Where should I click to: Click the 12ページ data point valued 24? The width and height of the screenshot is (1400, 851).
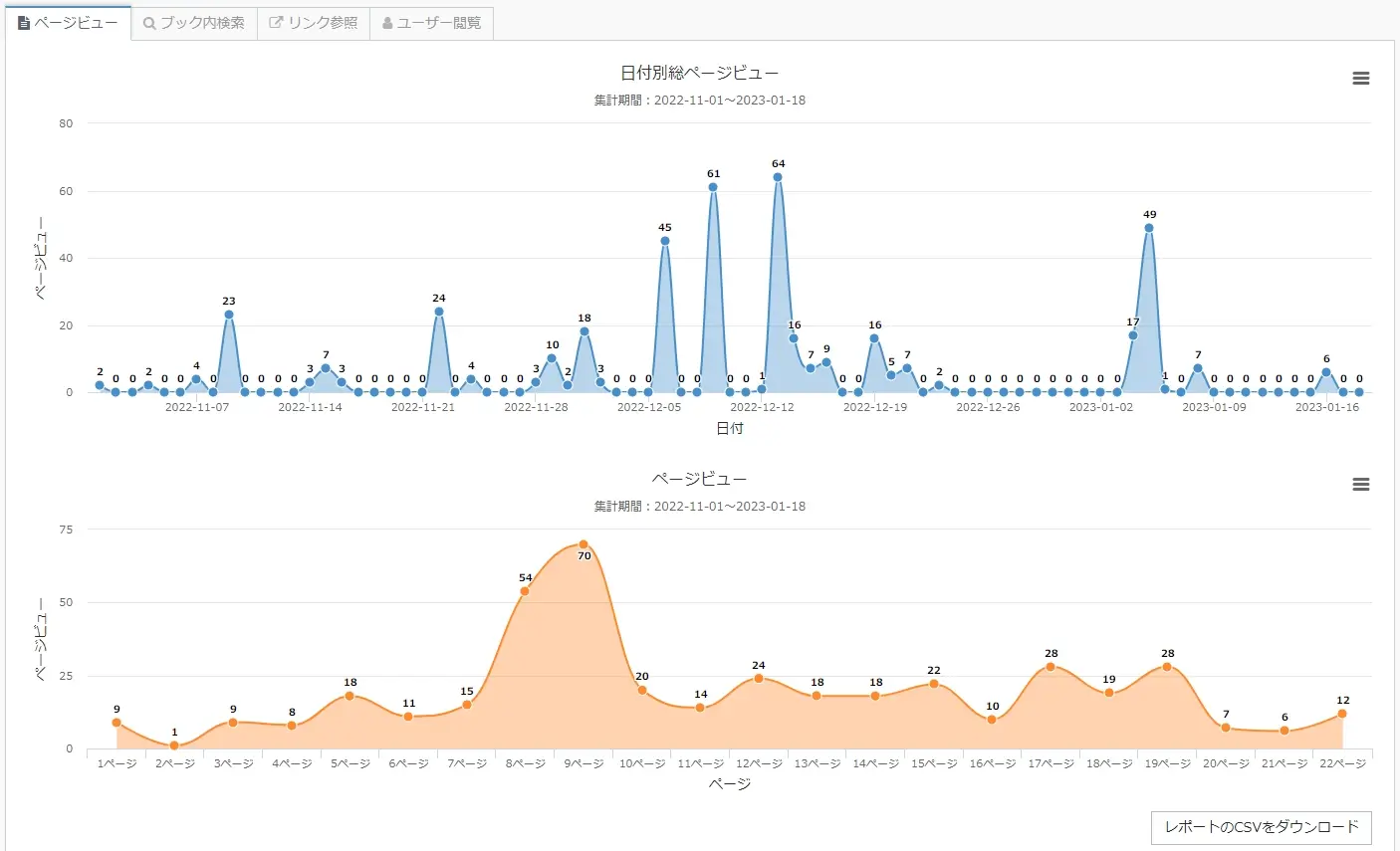[759, 679]
